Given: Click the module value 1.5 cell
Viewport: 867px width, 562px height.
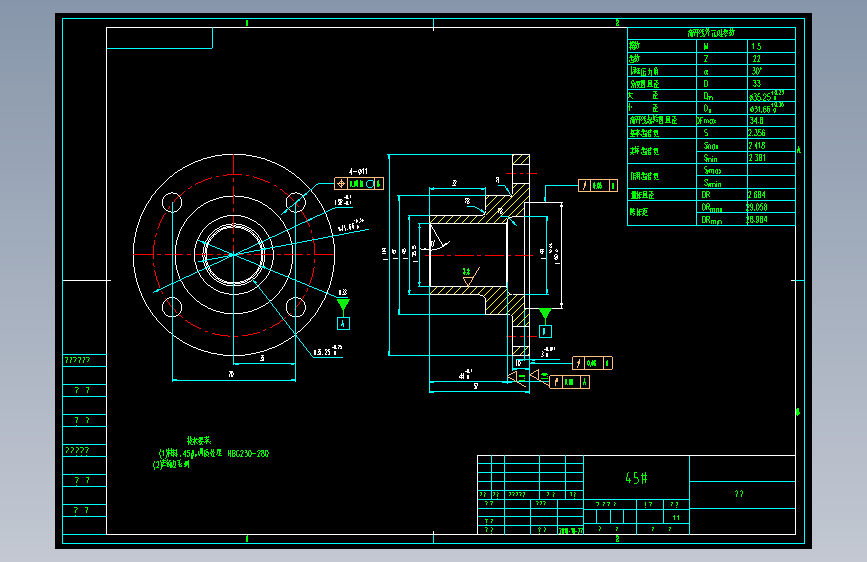Looking at the screenshot, I should pos(771,46).
